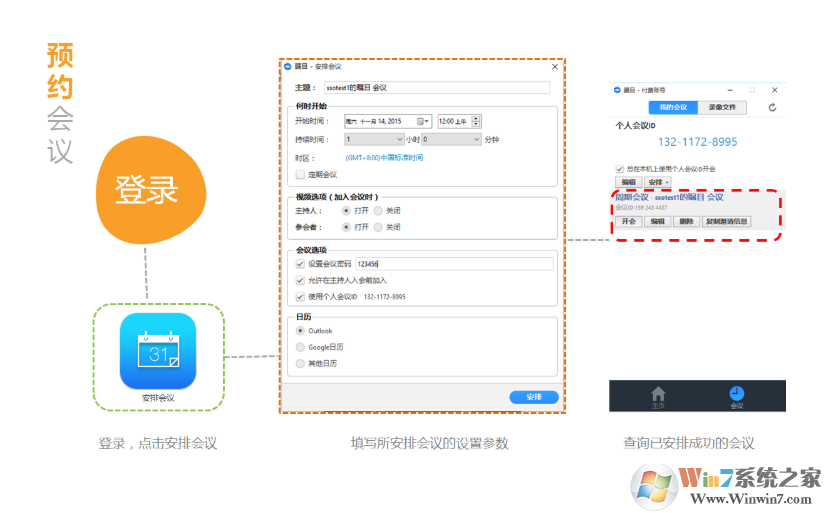Click 删除 for the recurring meeting
Image resolution: width=828 pixels, height=513 pixels.
coord(686,221)
